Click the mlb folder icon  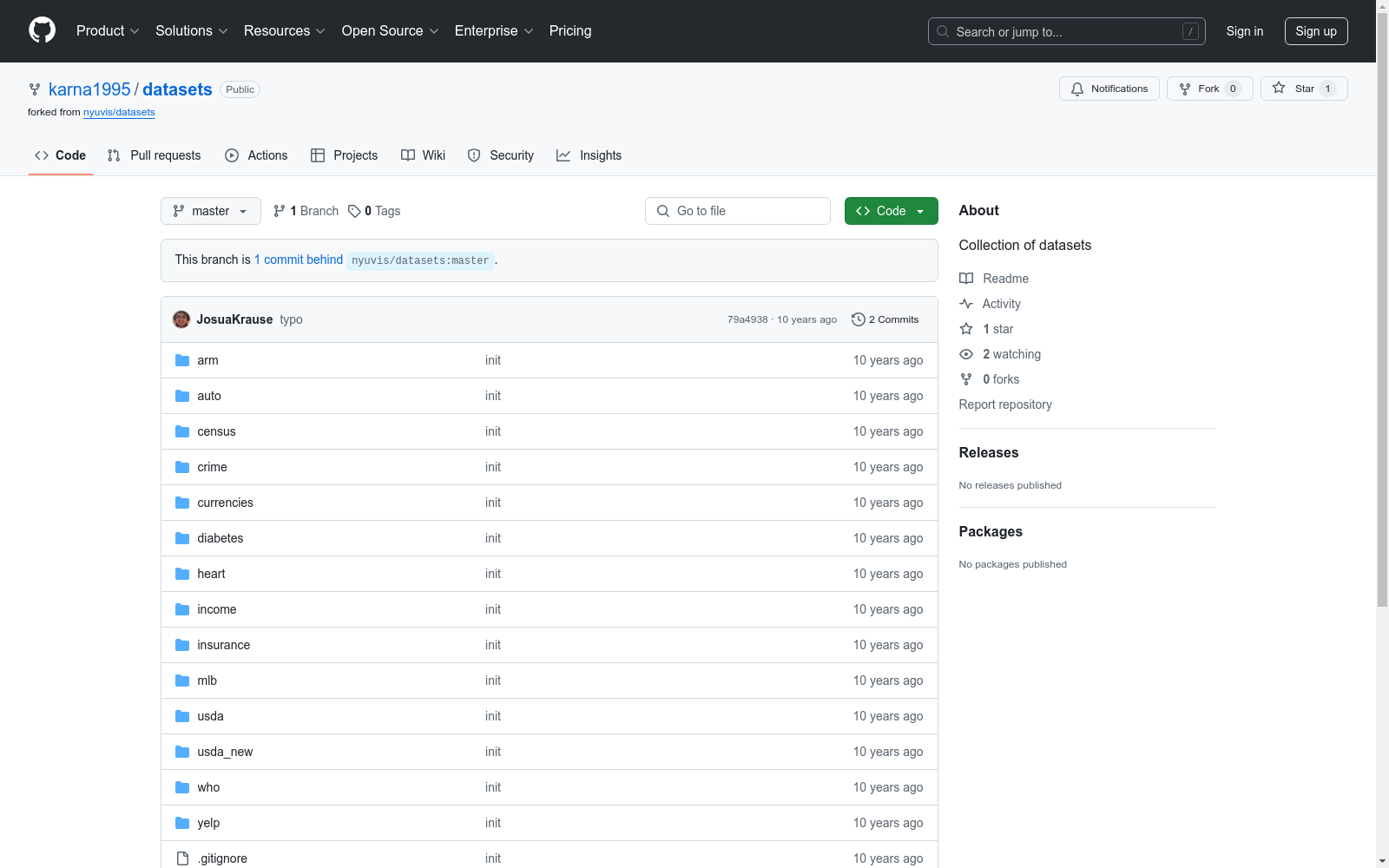(182, 681)
